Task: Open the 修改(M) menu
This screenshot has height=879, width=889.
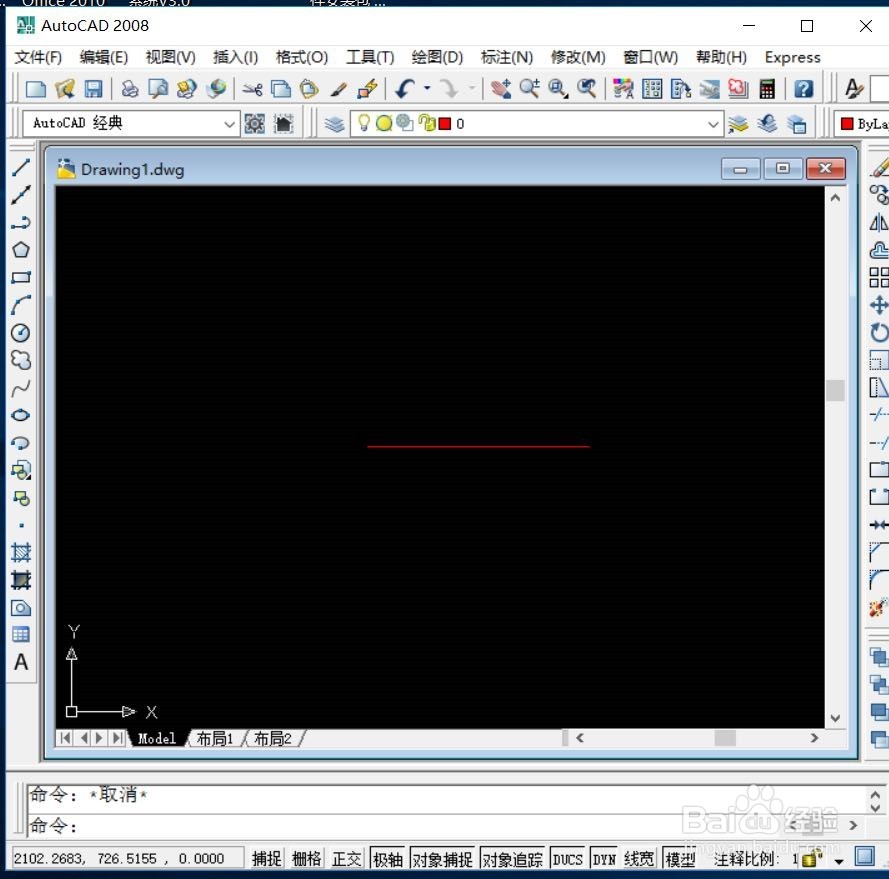Action: click(578, 57)
